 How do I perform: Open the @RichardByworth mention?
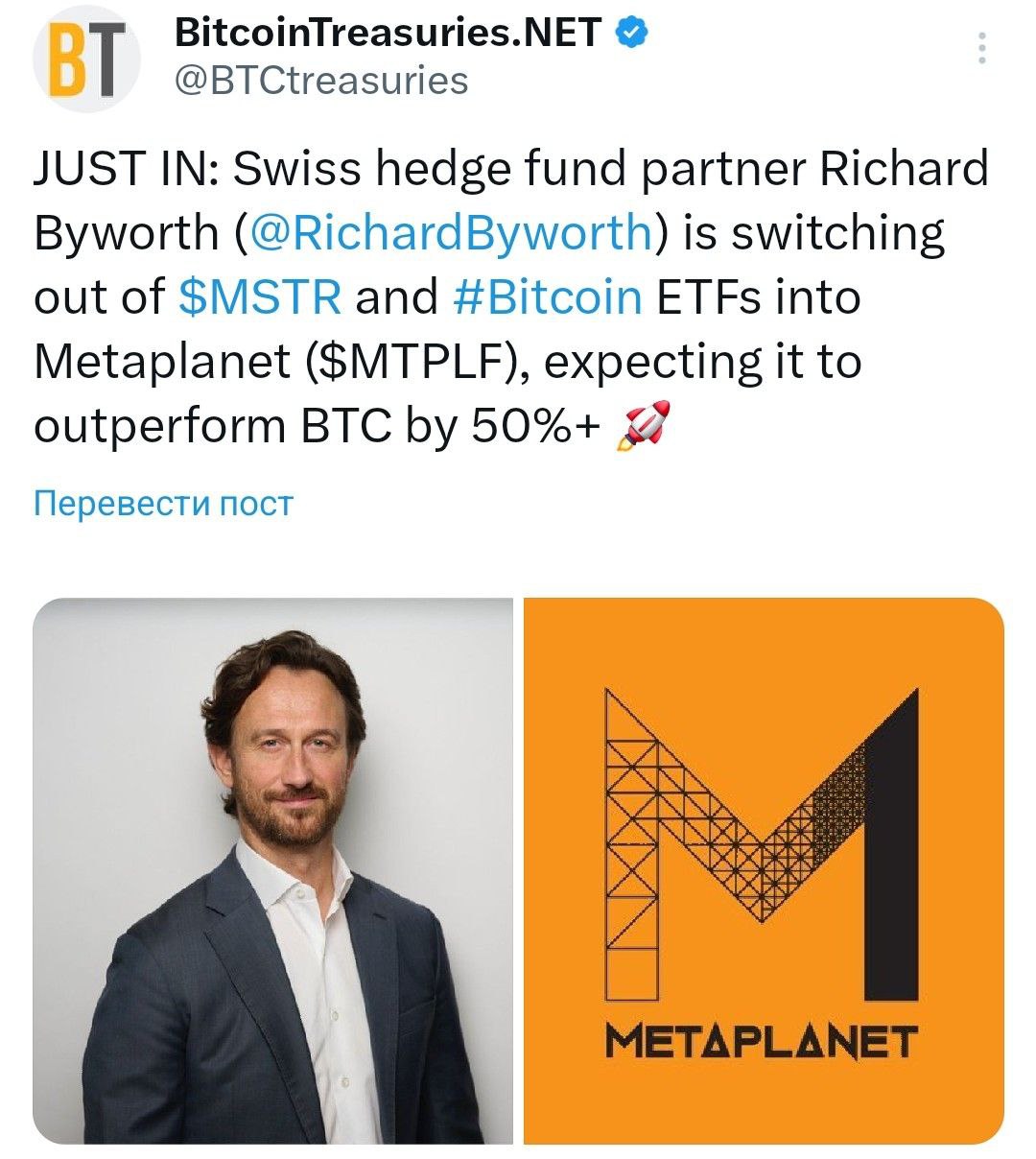tap(450, 233)
